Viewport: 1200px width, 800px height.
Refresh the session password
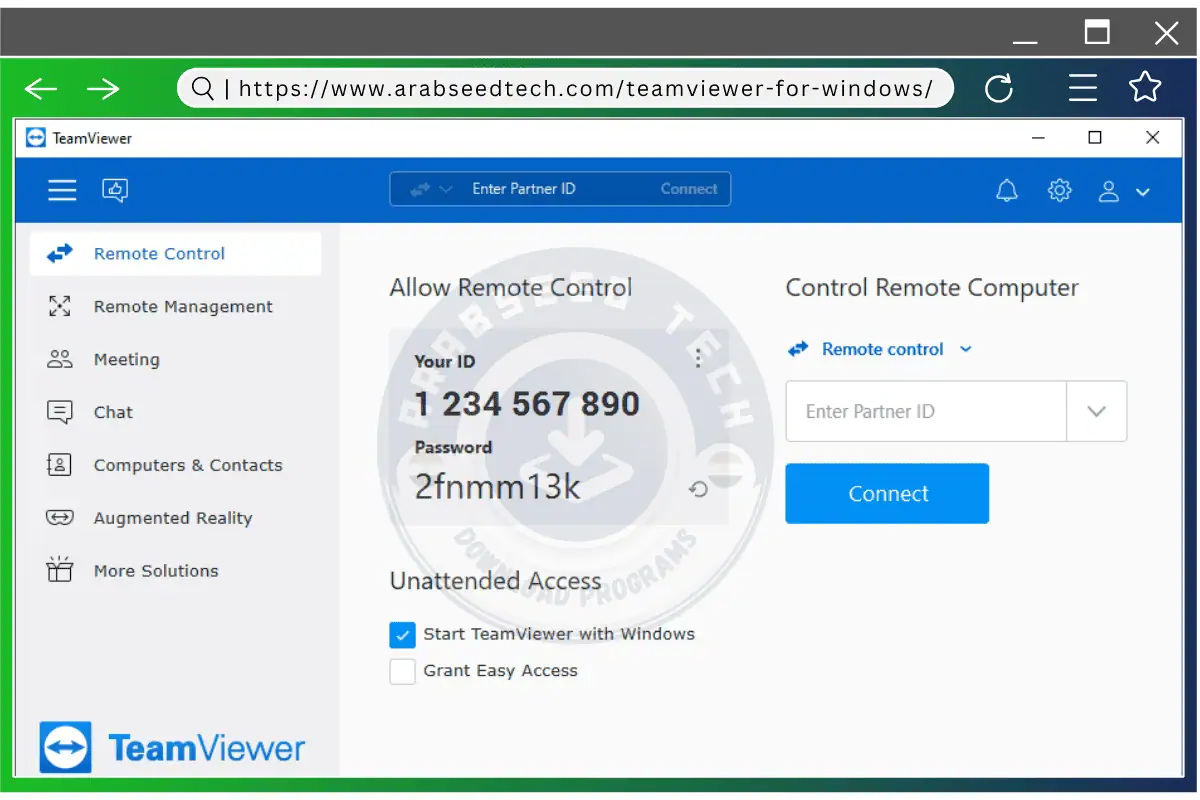[698, 489]
